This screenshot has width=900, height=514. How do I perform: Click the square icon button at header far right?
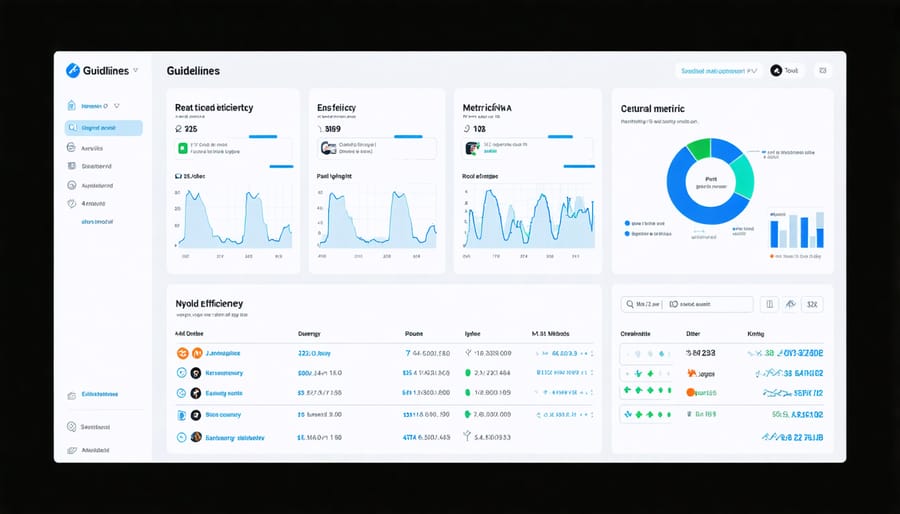point(823,71)
